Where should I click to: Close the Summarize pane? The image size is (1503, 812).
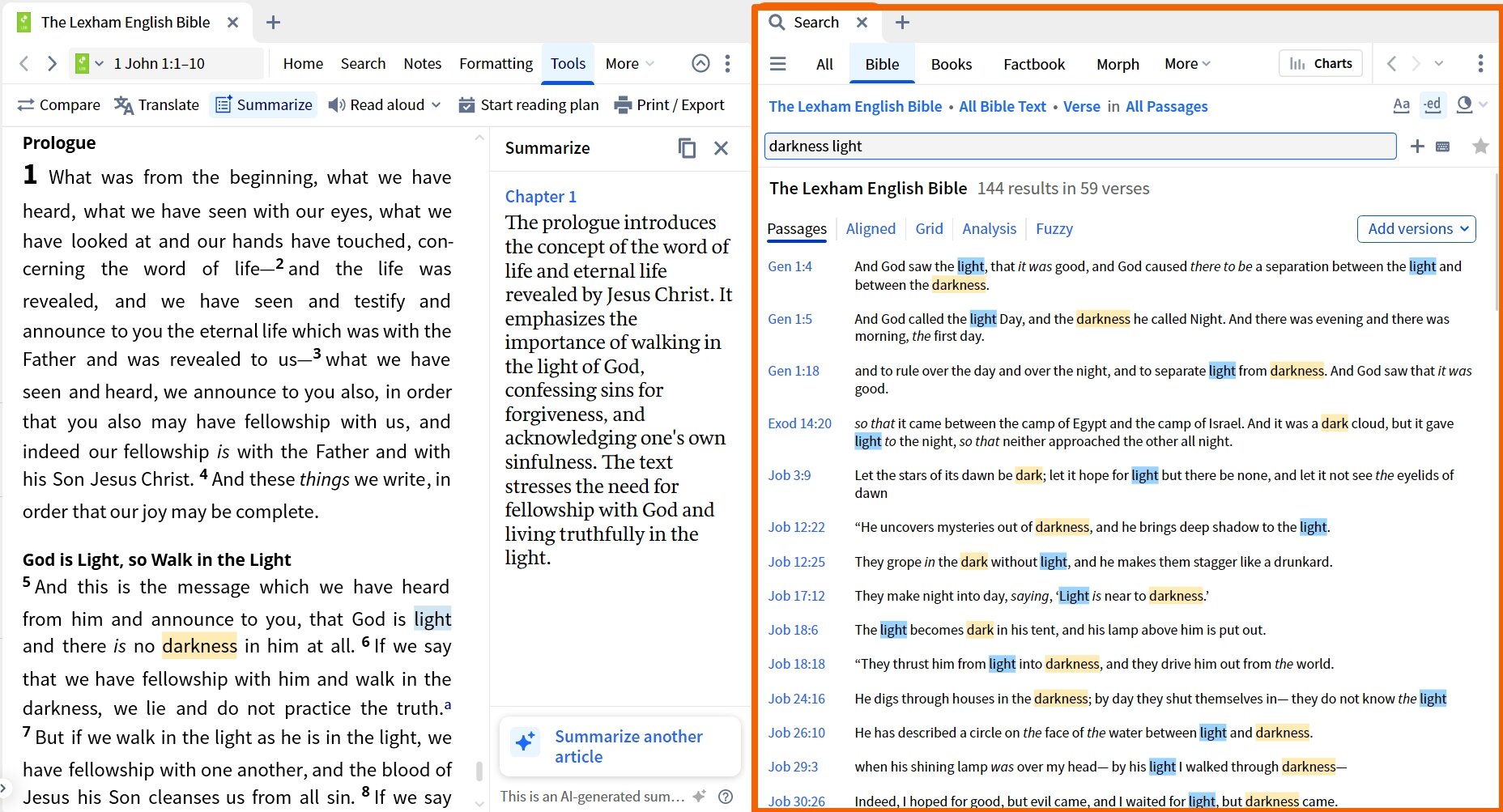pyautogui.click(x=721, y=148)
